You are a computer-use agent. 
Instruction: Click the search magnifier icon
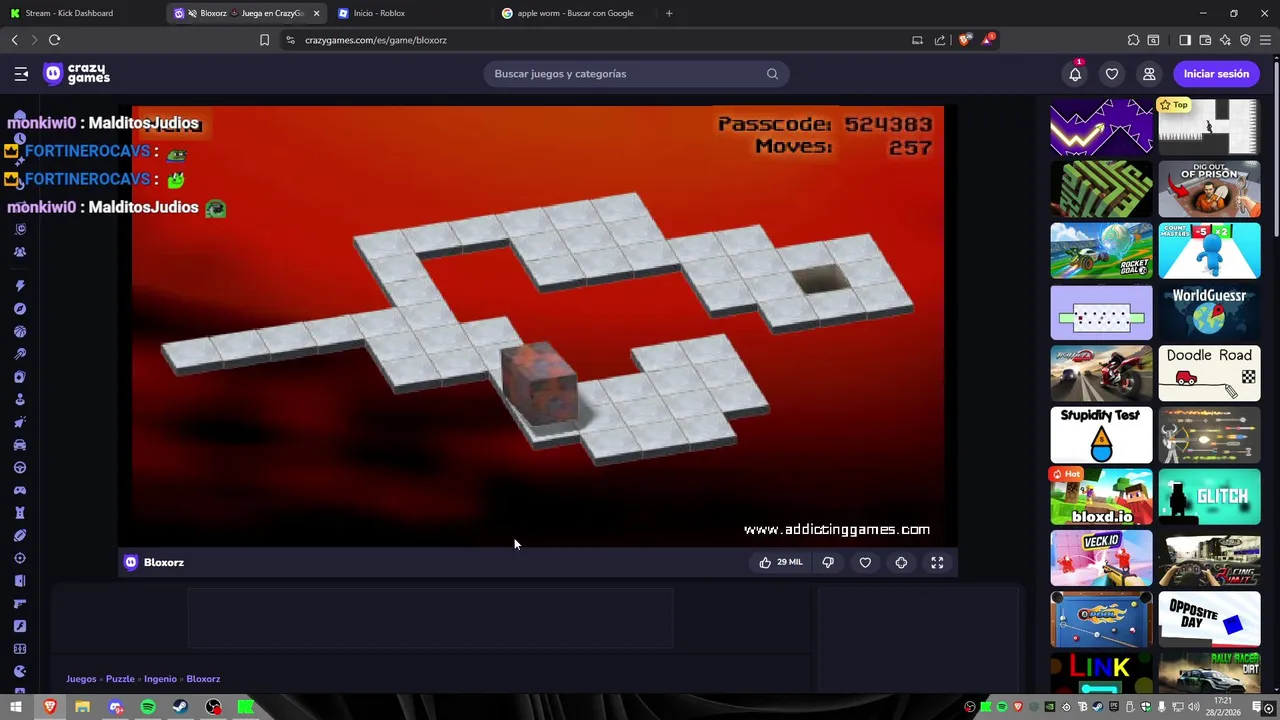(x=772, y=74)
